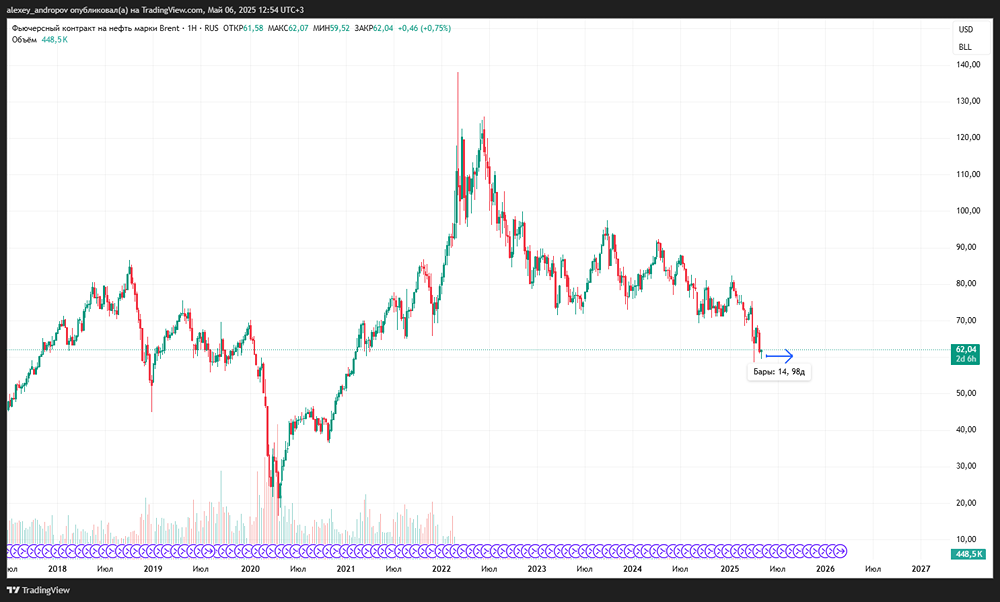This screenshot has width=1000, height=602.
Task: Click the 2022 time axis label
Action: (441, 569)
